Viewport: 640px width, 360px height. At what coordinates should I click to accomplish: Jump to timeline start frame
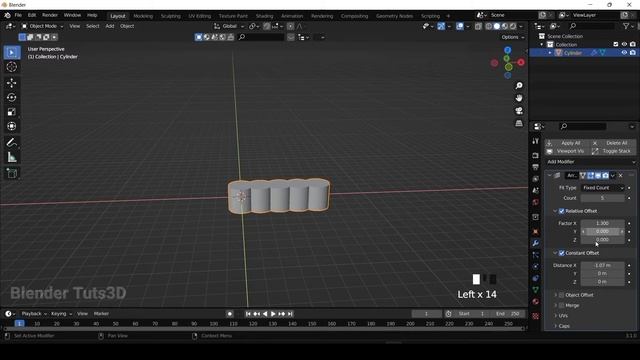click(x=248, y=314)
